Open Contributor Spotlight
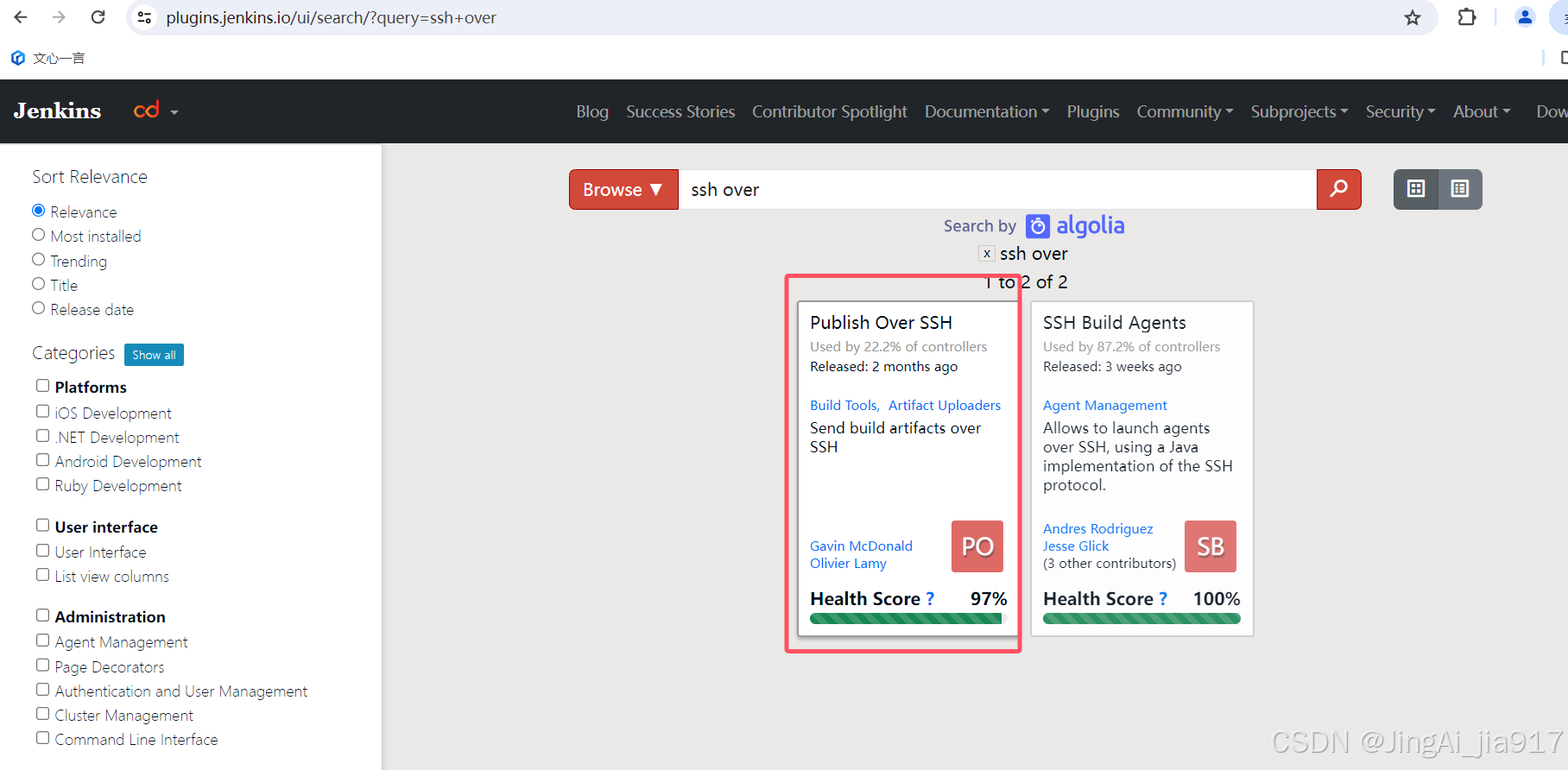 830,111
